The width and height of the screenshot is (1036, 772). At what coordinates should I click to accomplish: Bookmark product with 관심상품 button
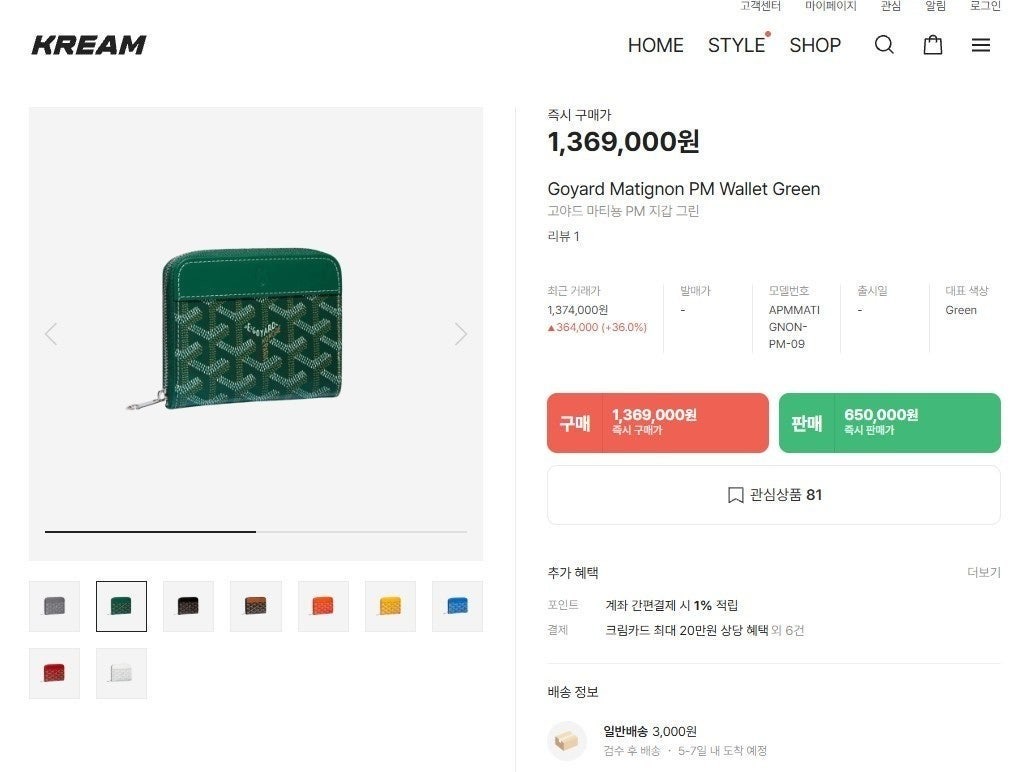pos(773,495)
